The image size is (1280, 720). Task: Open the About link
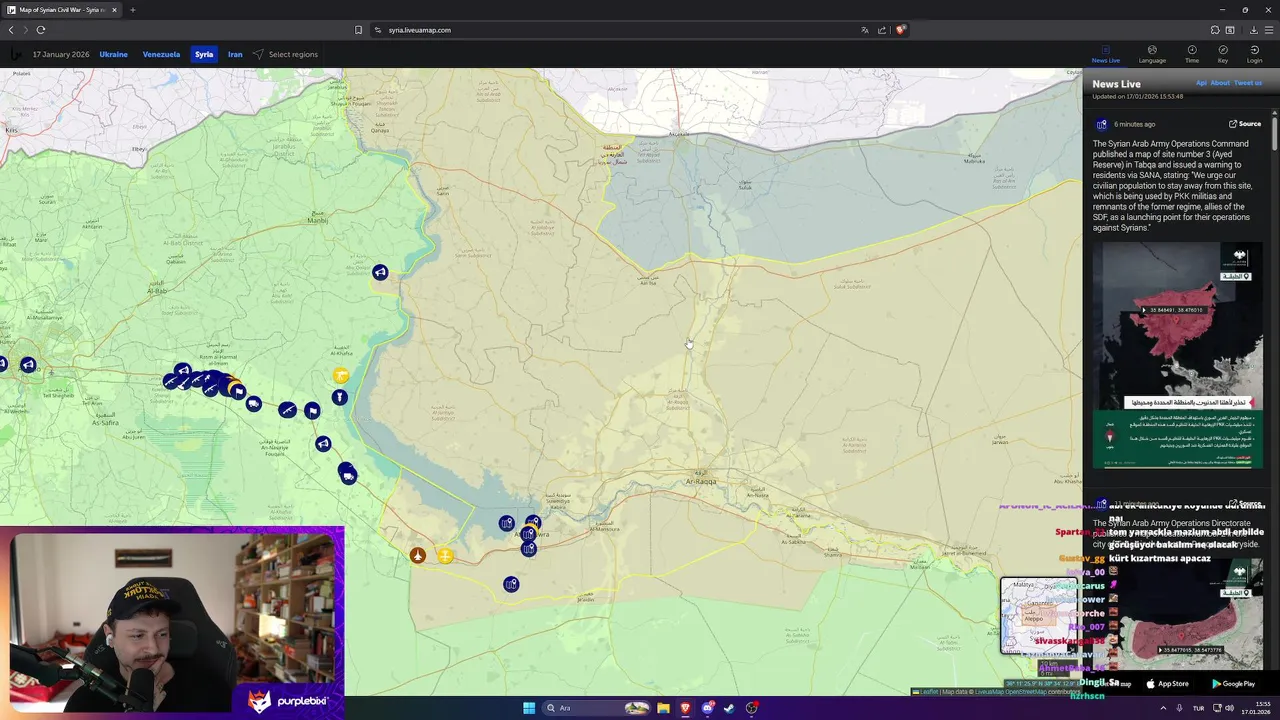1220,83
